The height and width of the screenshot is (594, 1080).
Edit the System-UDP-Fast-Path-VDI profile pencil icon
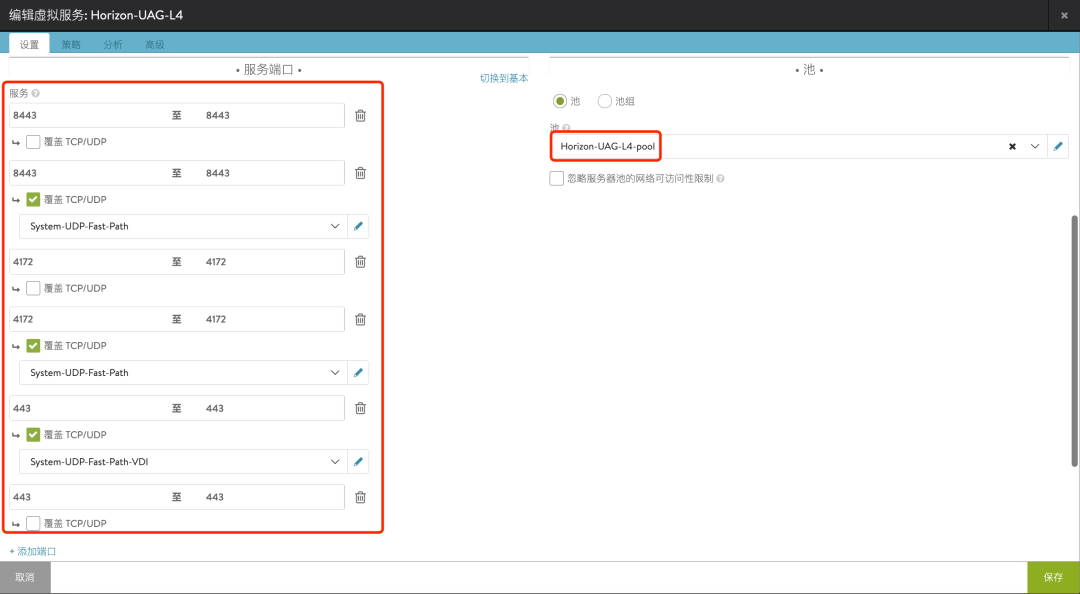coord(357,462)
